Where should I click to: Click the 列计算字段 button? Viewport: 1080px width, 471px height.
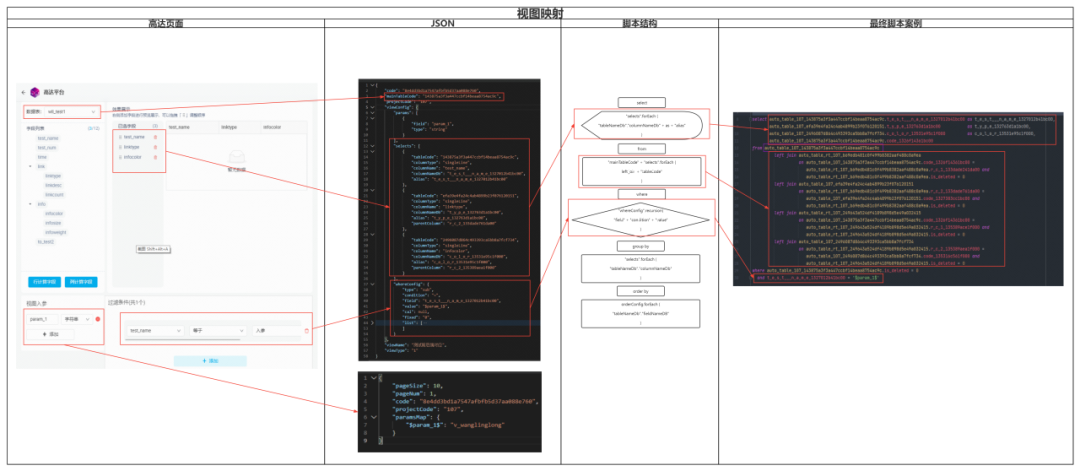81,282
